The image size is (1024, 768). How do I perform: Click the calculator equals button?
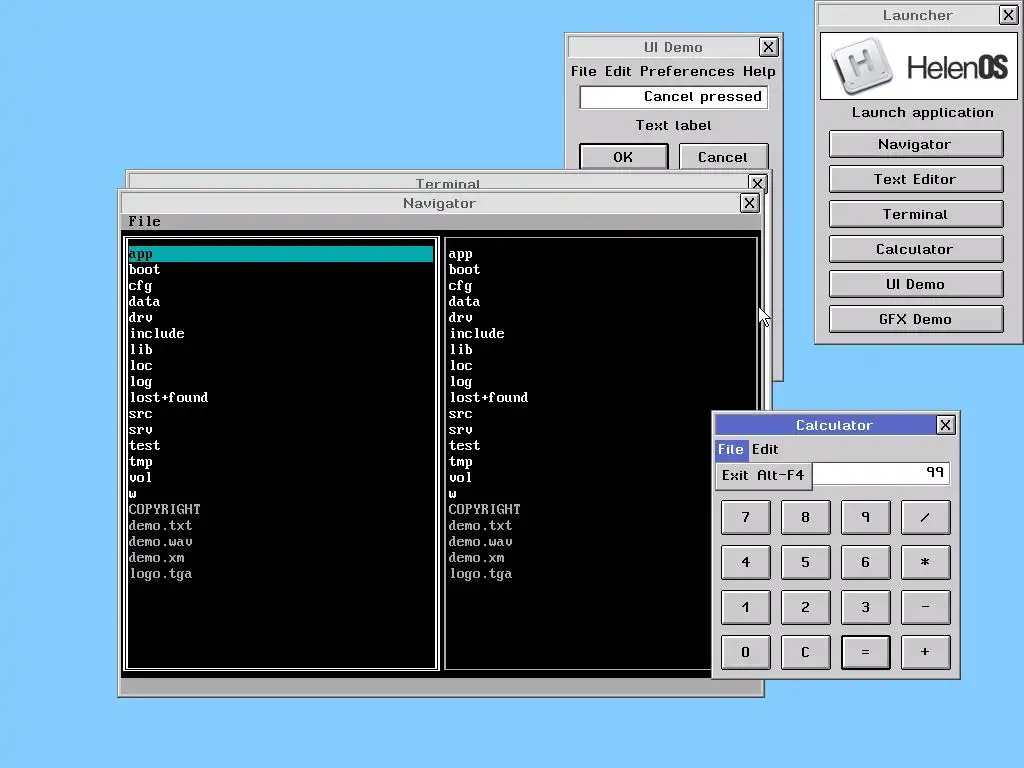(865, 652)
